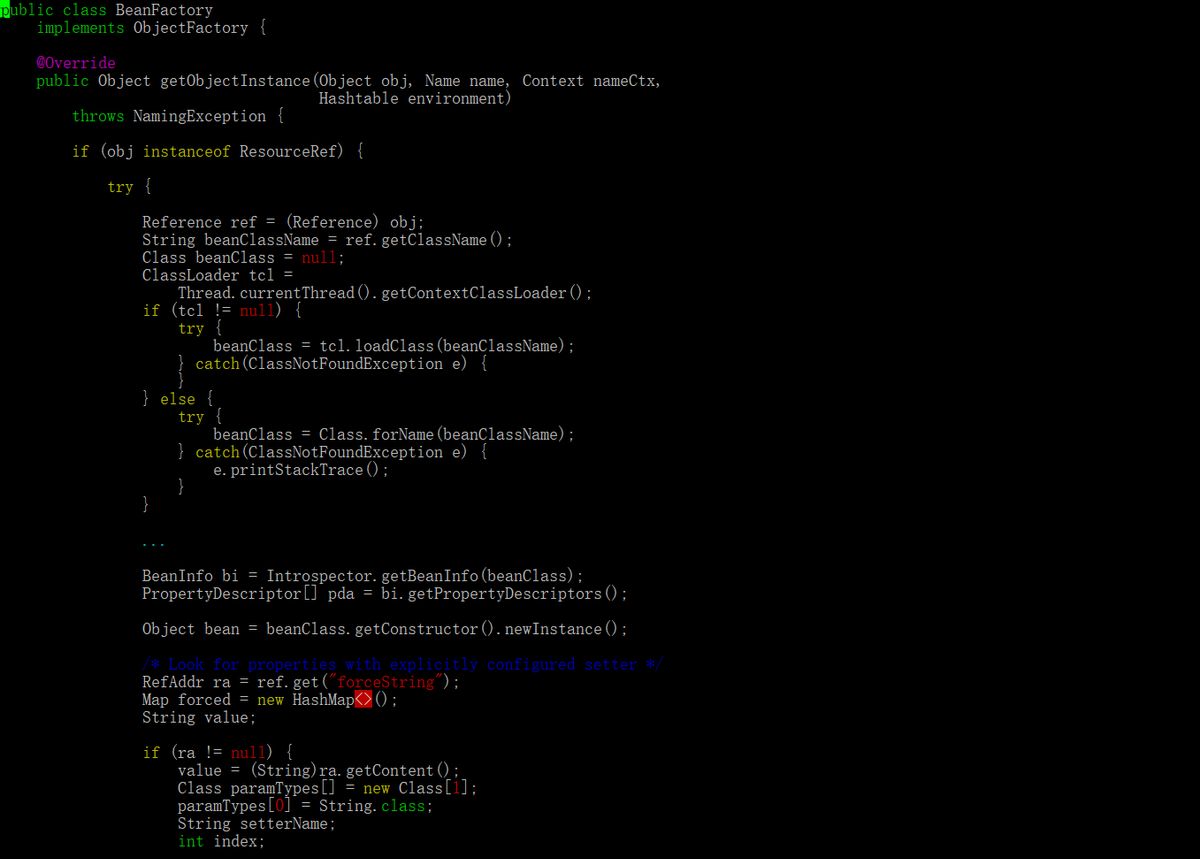Click 'Introspector.getBeanInfo(beanClass)' call
Viewport: 1200px width, 859px height.
(420, 576)
